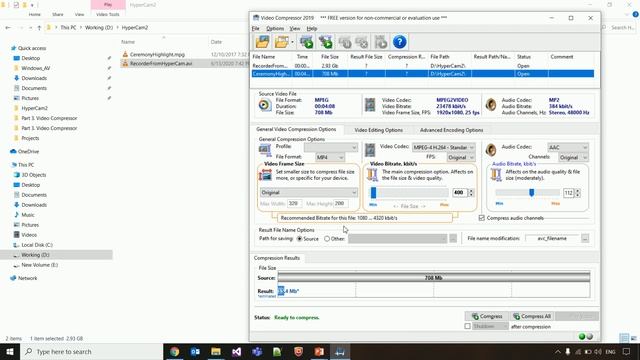Open Working (D:) in Explorer sidebar
The image size is (640, 360).
pos(35,255)
